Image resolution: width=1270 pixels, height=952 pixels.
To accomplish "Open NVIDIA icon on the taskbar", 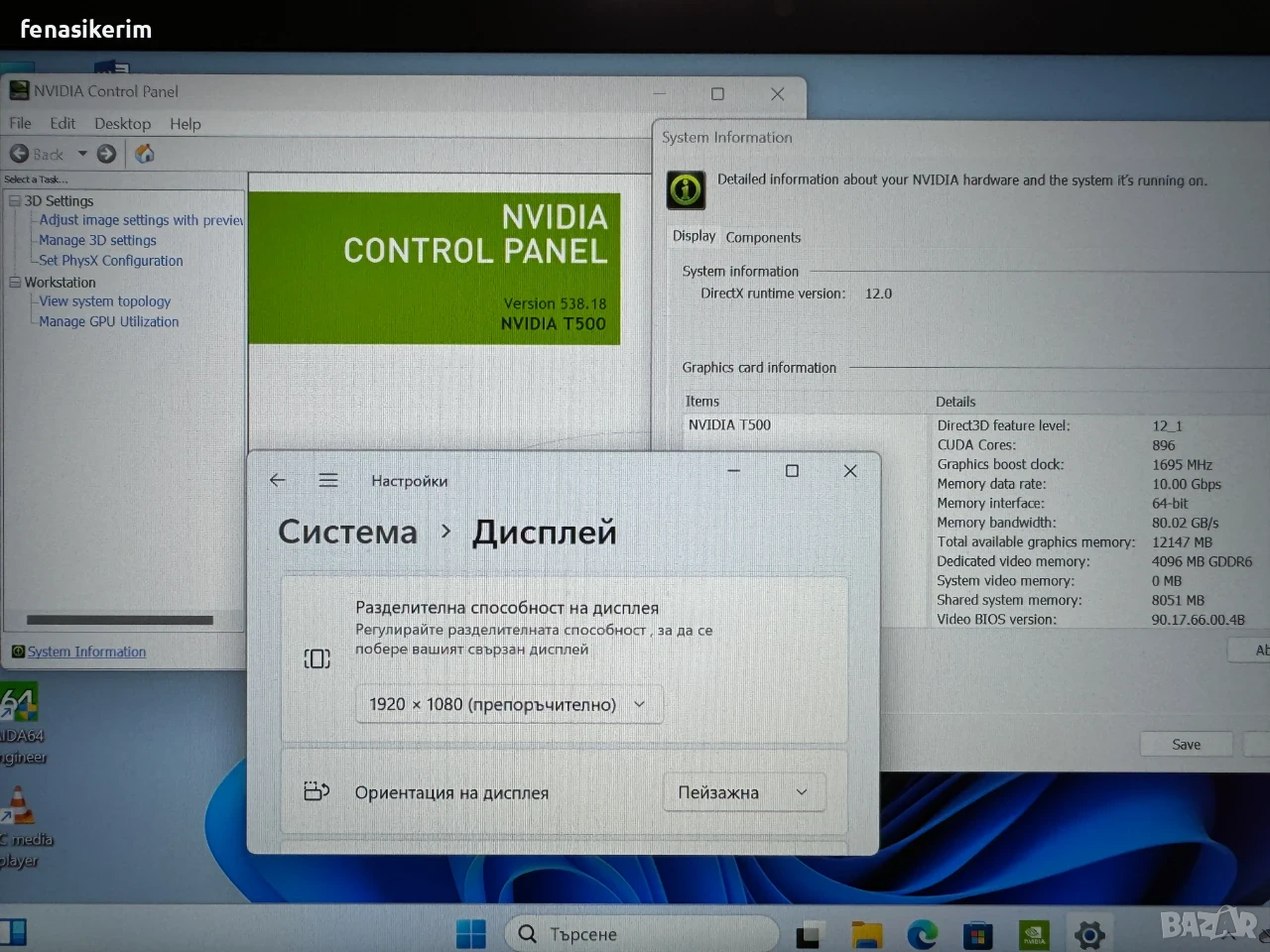I will [x=1034, y=933].
